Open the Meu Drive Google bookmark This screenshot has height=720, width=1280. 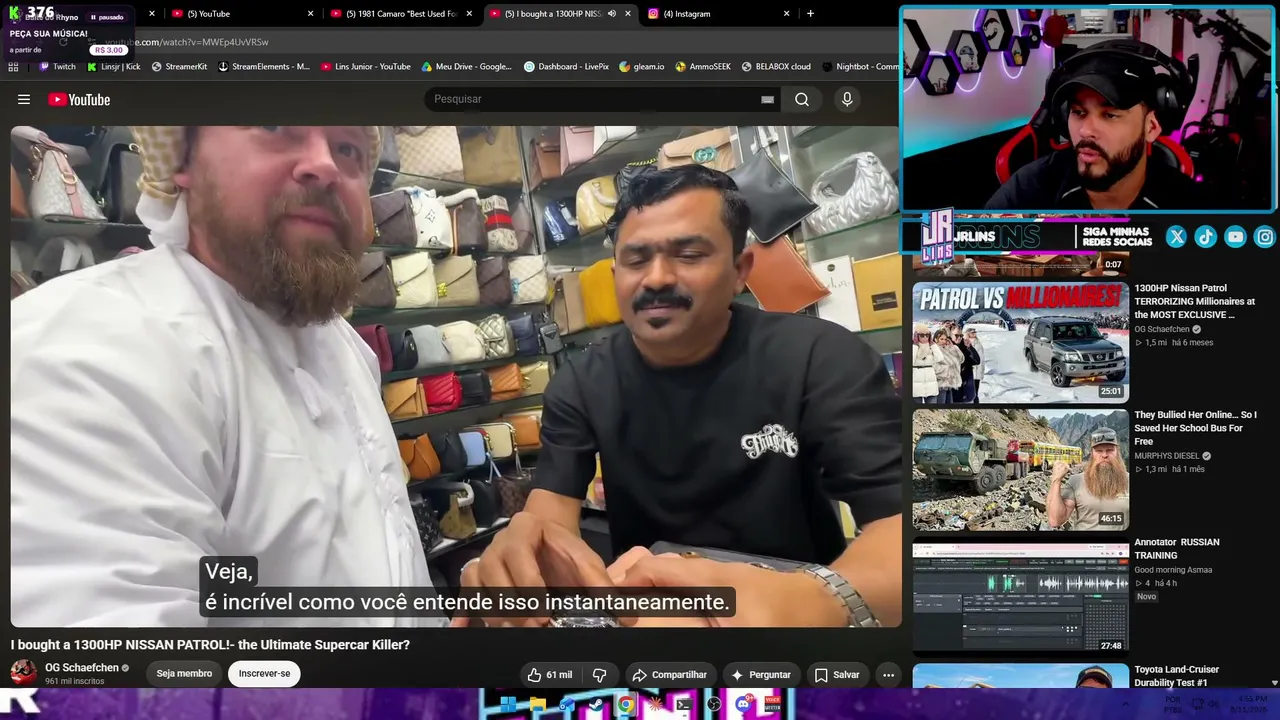pos(467,67)
